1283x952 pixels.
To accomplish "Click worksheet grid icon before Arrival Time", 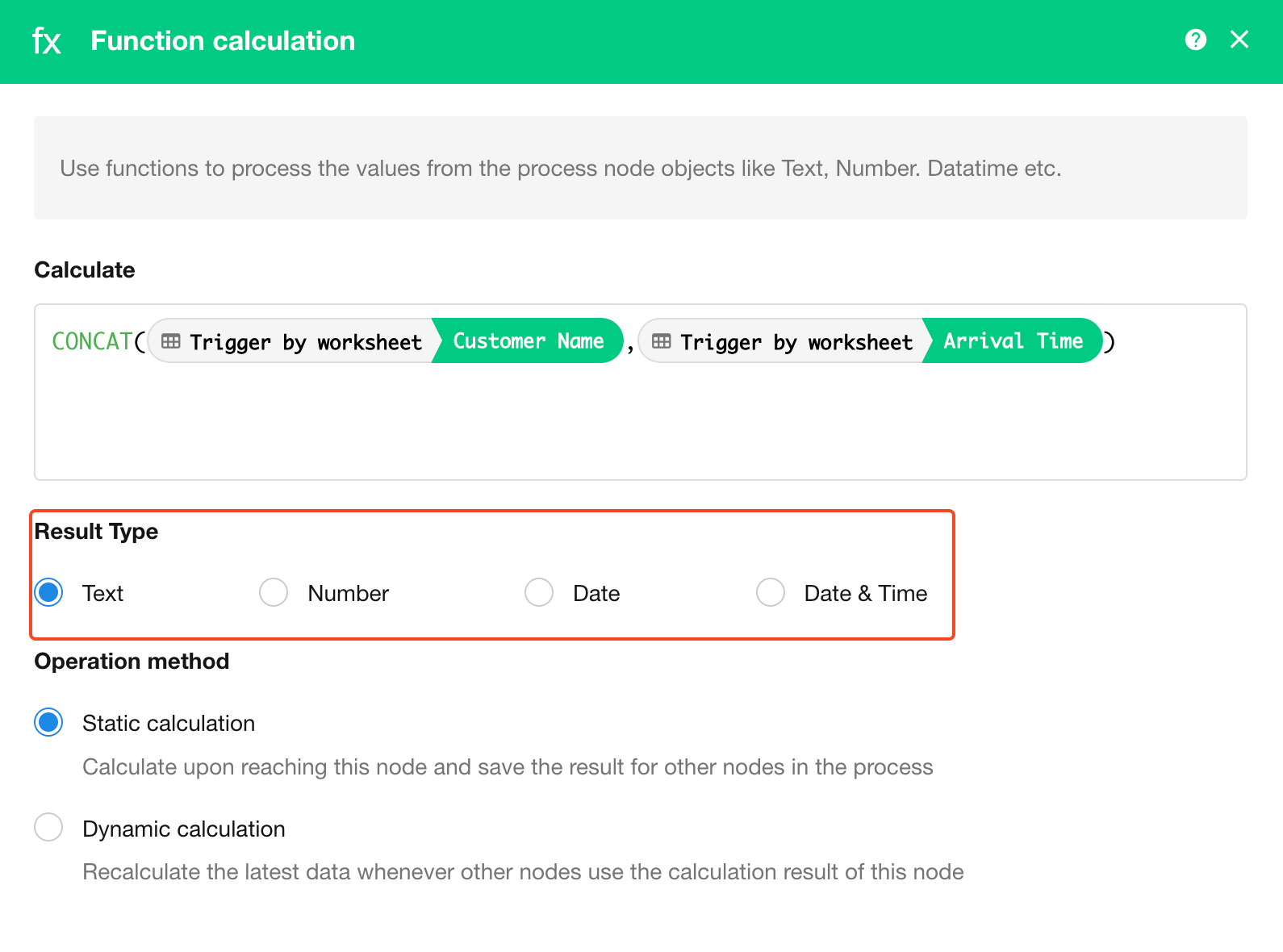I will (662, 341).
